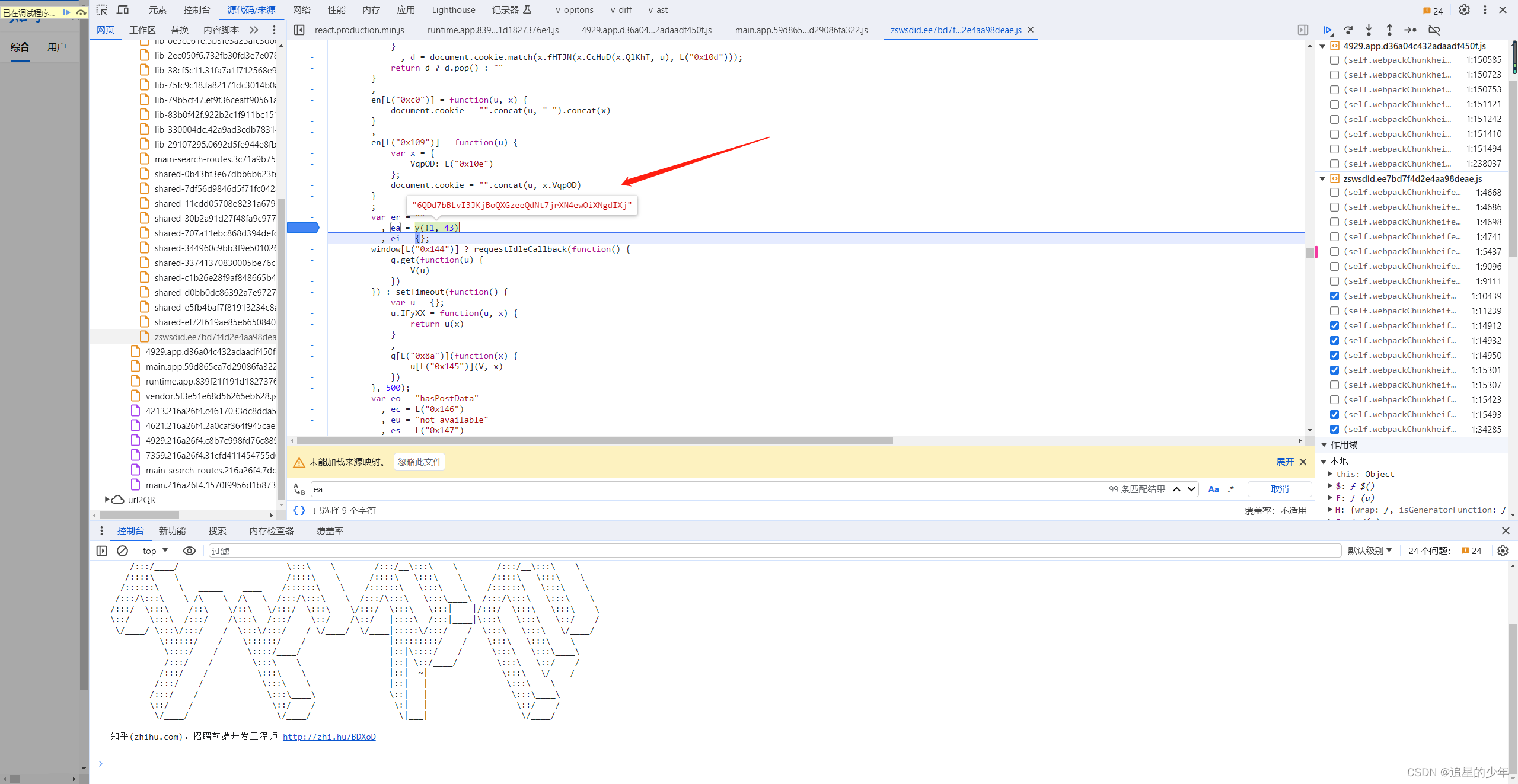The image size is (1518, 784).
Task: Click deactivate breakpoints icon
Action: tap(1434, 30)
